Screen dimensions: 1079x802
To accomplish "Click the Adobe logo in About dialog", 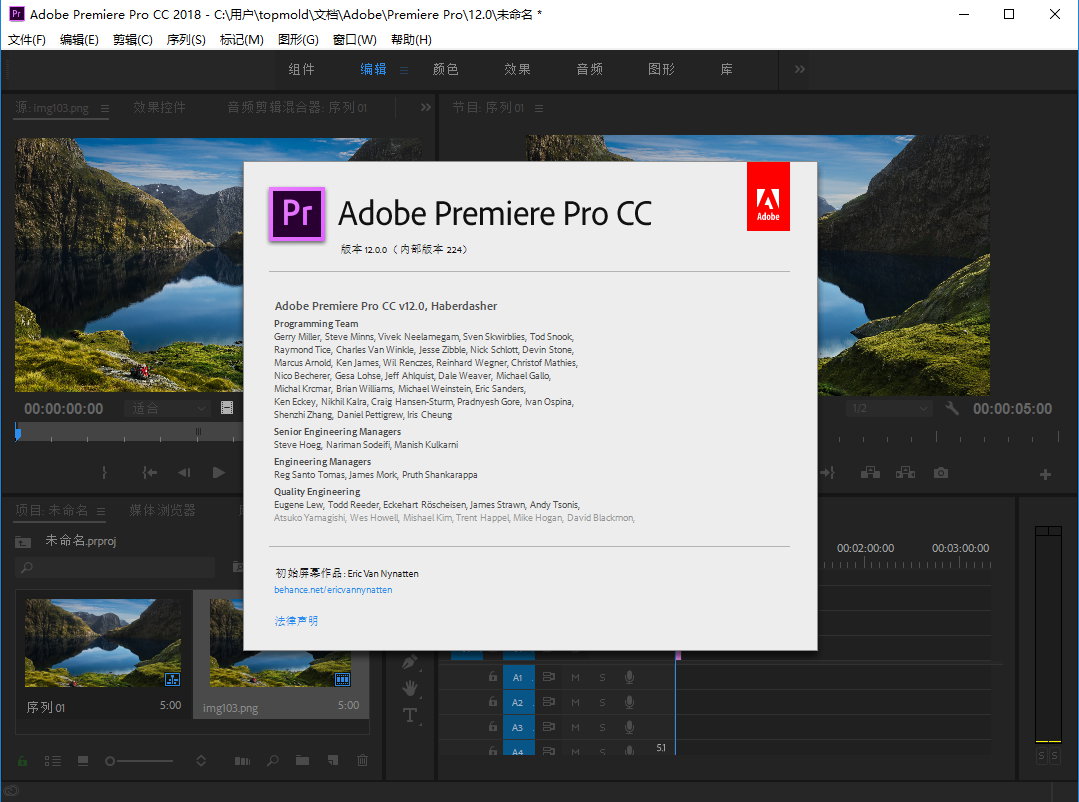I will [x=768, y=197].
